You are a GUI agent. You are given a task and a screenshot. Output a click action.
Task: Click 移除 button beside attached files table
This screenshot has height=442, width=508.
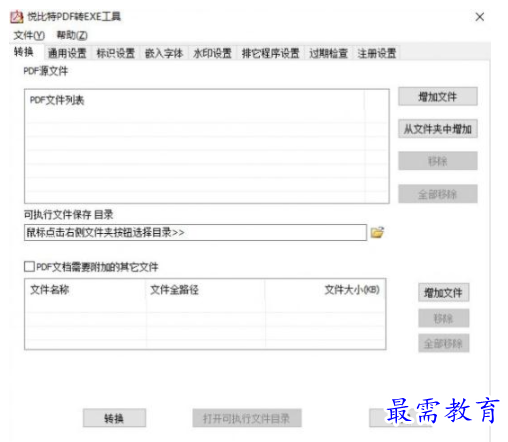click(444, 318)
